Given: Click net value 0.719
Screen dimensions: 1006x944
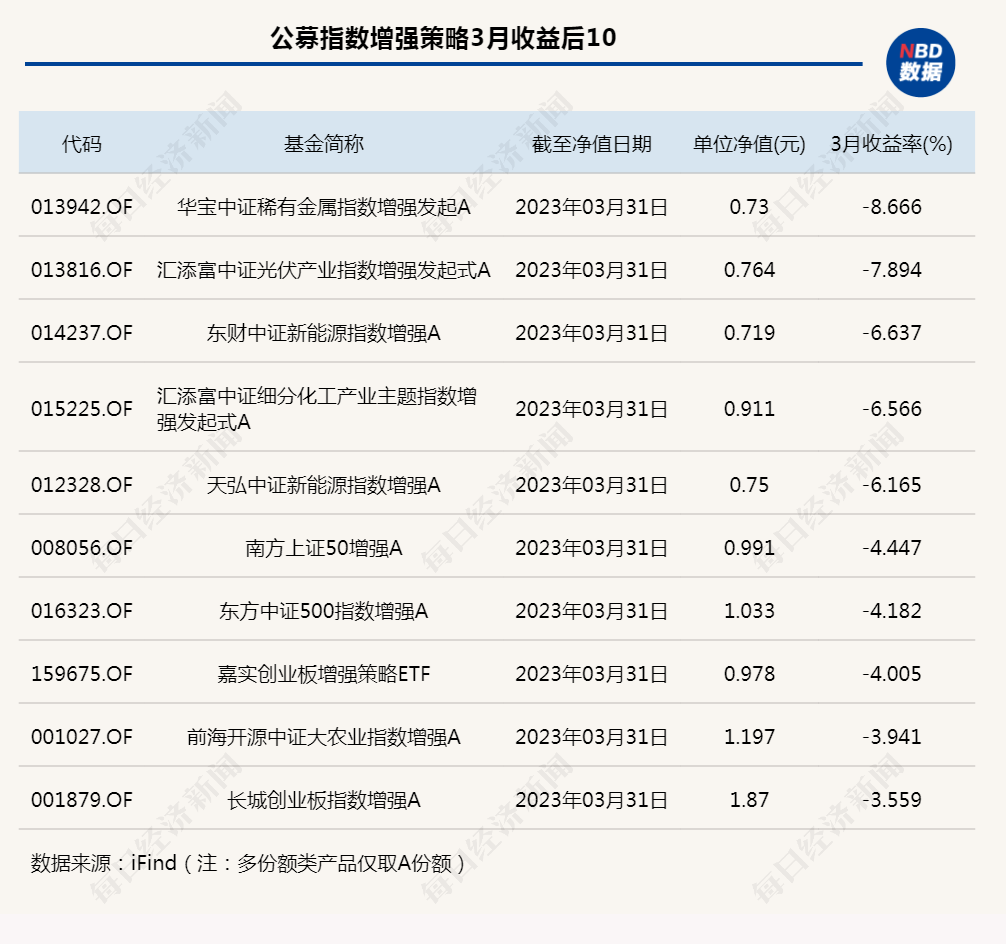Looking at the screenshot, I should 749,332.
